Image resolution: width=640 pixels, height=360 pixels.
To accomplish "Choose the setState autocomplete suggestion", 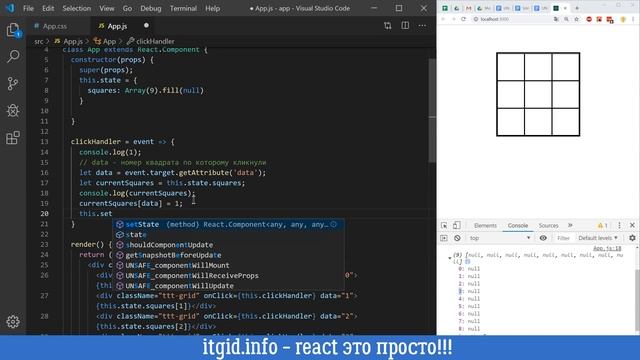I will tap(228, 224).
